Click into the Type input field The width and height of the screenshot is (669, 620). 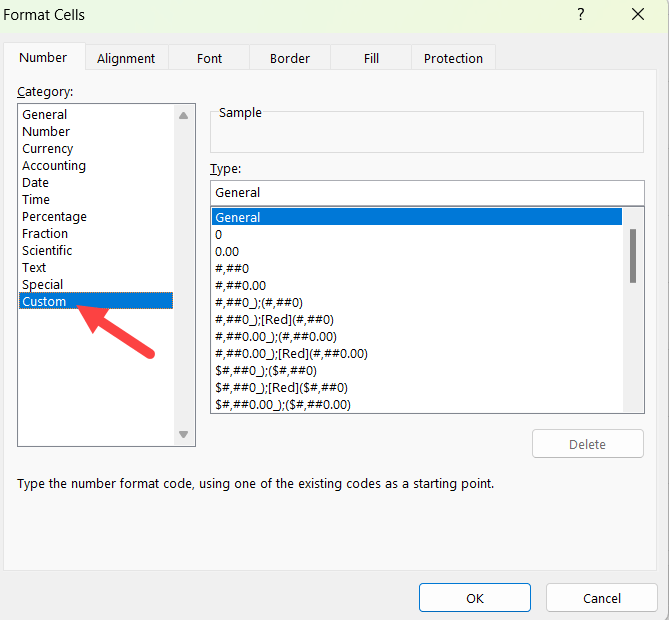pyautogui.click(x=427, y=193)
